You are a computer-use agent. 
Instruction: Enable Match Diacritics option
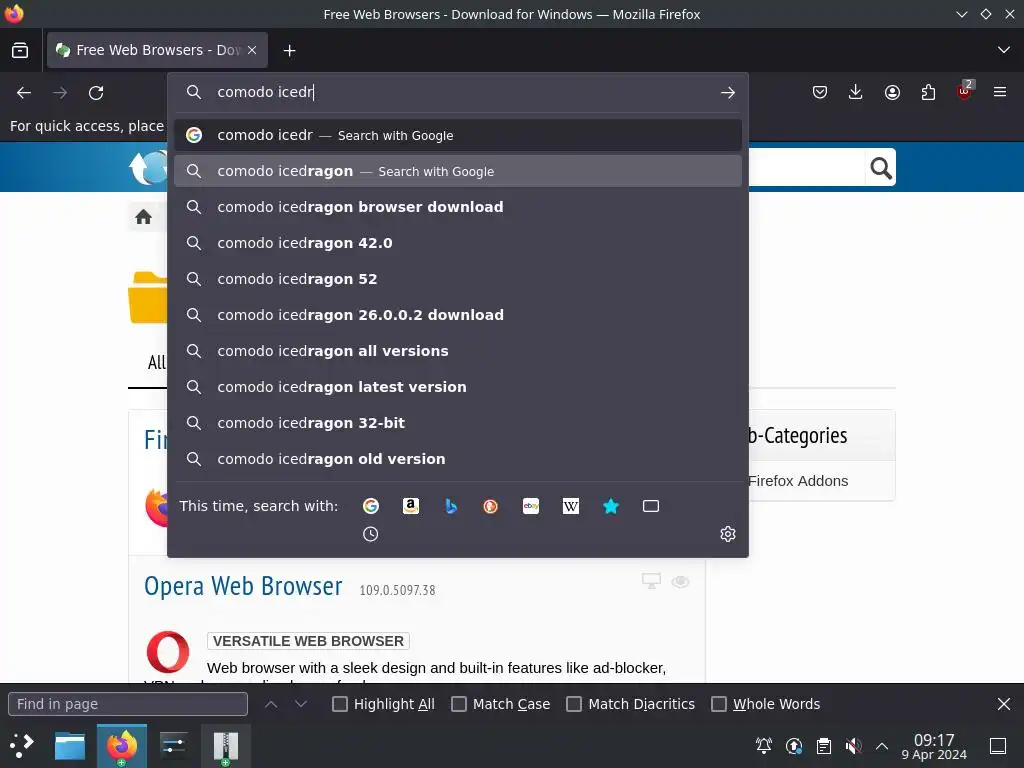[574, 704]
